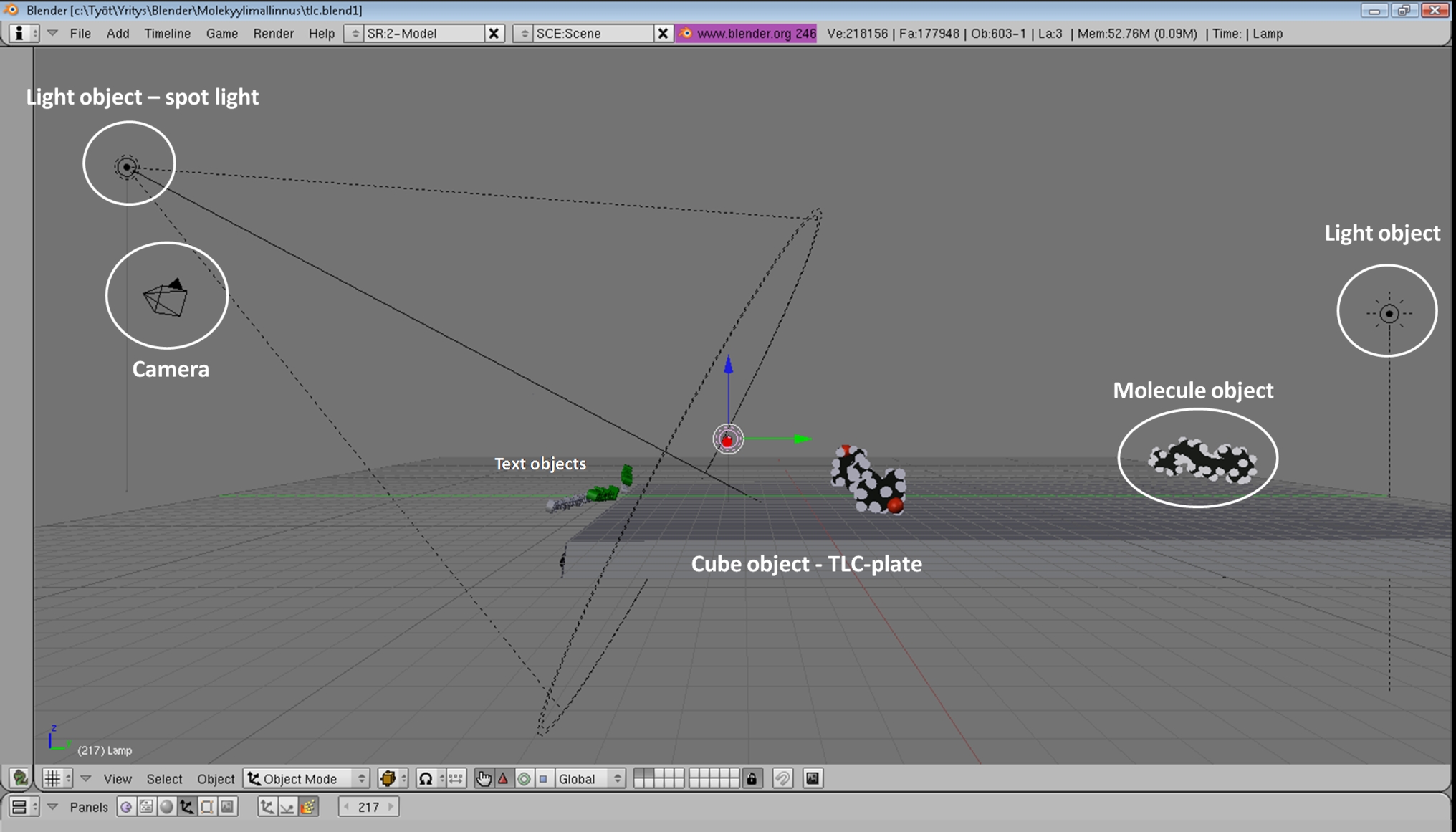Delete the SR:2-Model screen with X
This screenshot has width=1456, height=832.
click(494, 34)
